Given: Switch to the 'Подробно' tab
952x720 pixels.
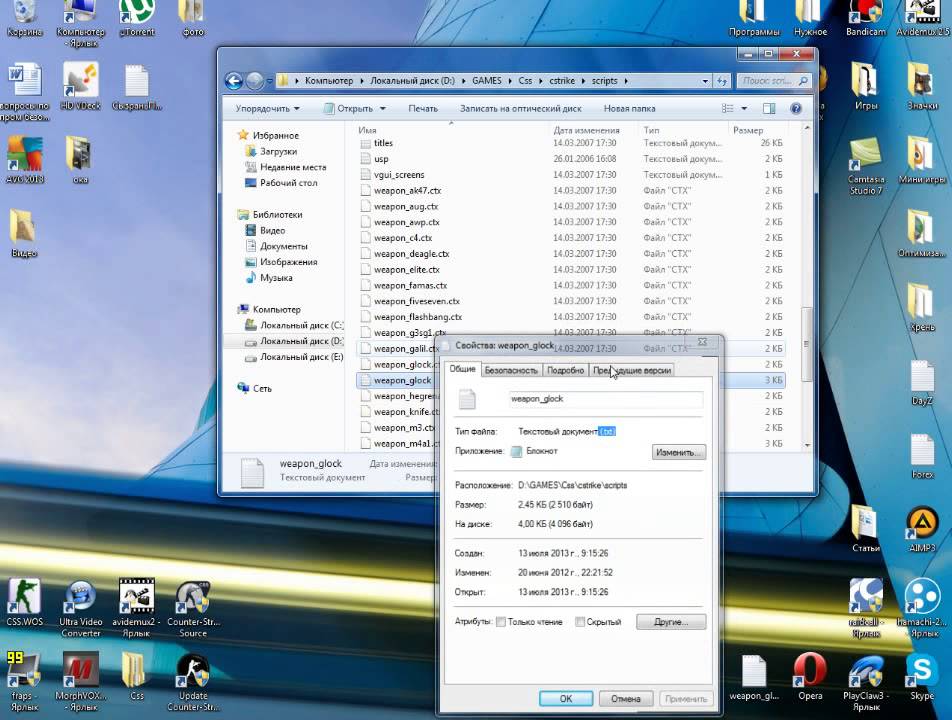Looking at the screenshot, I should pos(565,370).
